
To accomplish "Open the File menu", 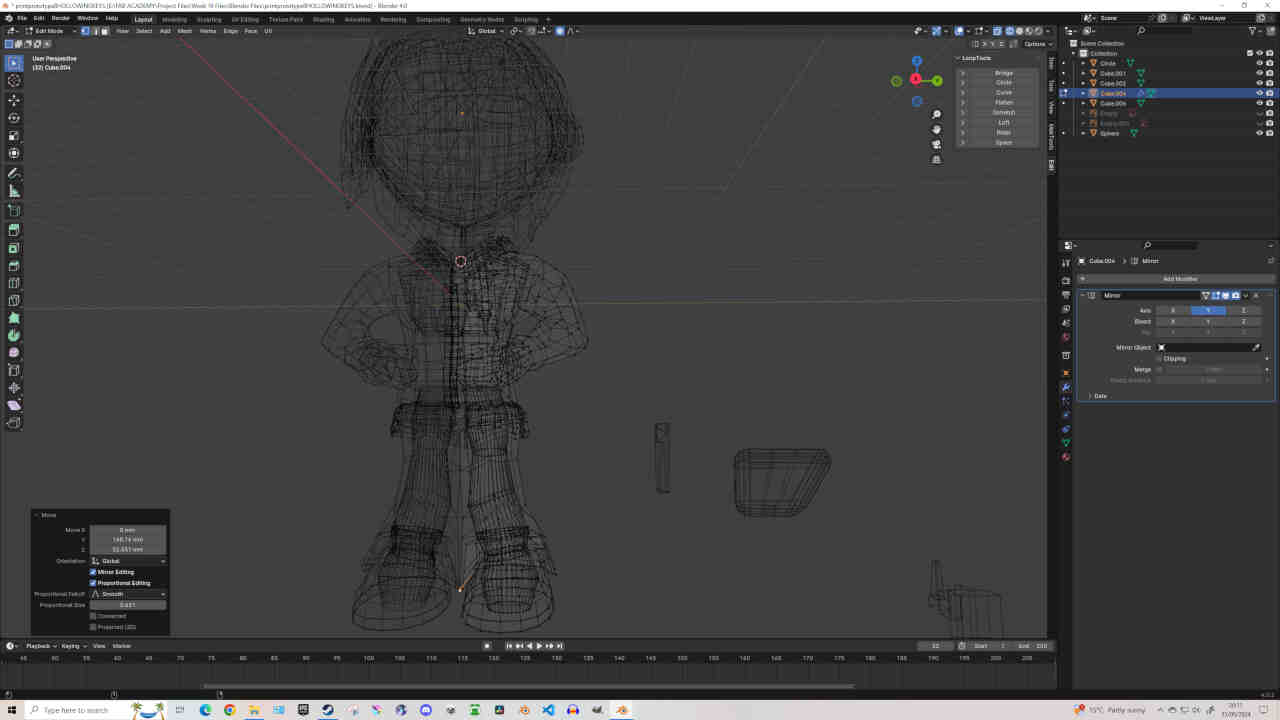I will click(x=22, y=18).
